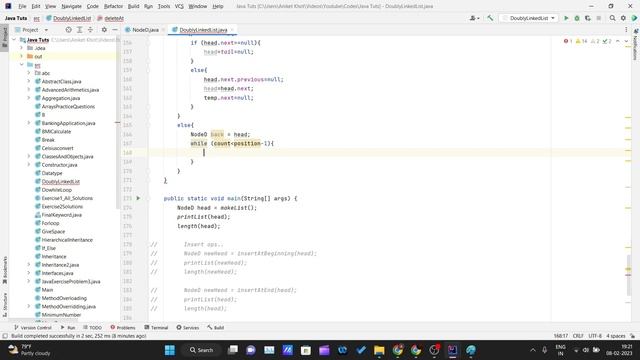Click select opened file target icon
The image size is (640, 360).
(x=69, y=30)
